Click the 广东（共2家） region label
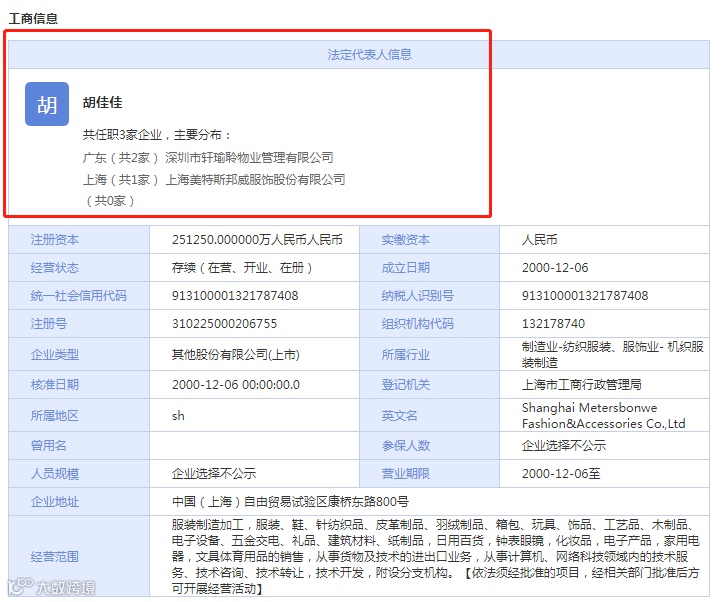 pyautogui.click(x=120, y=158)
